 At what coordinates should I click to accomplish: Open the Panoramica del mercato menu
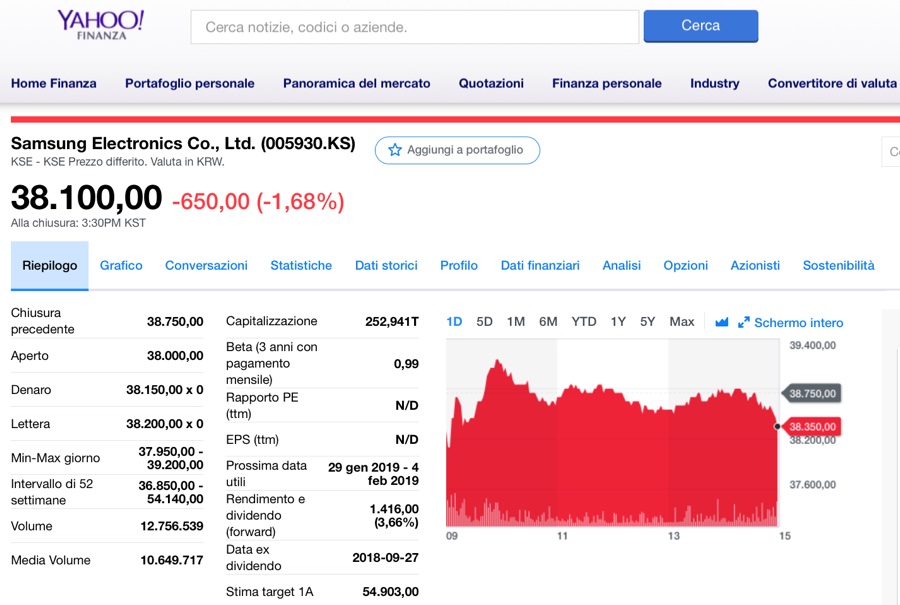(x=357, y=84)
